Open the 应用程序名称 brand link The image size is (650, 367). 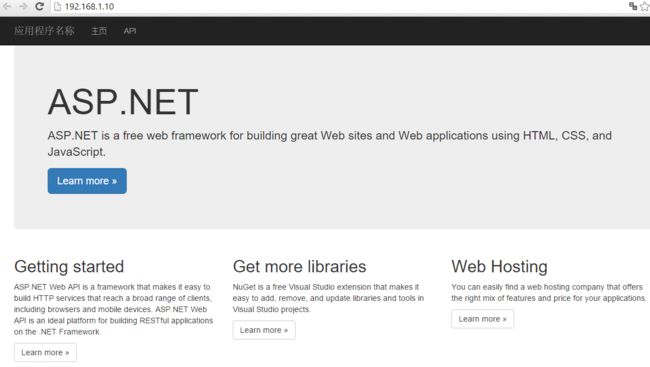coord(44,31)
